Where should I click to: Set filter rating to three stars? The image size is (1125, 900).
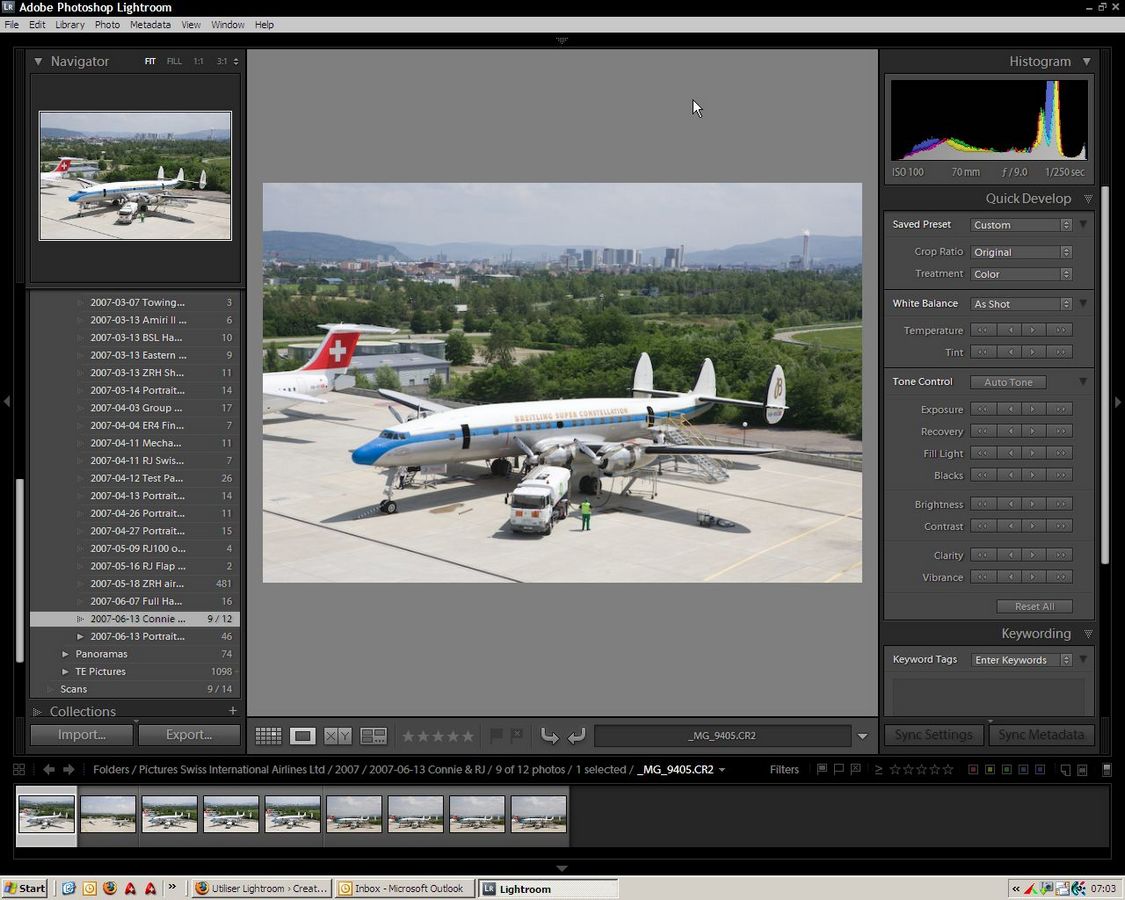[921, 769]
